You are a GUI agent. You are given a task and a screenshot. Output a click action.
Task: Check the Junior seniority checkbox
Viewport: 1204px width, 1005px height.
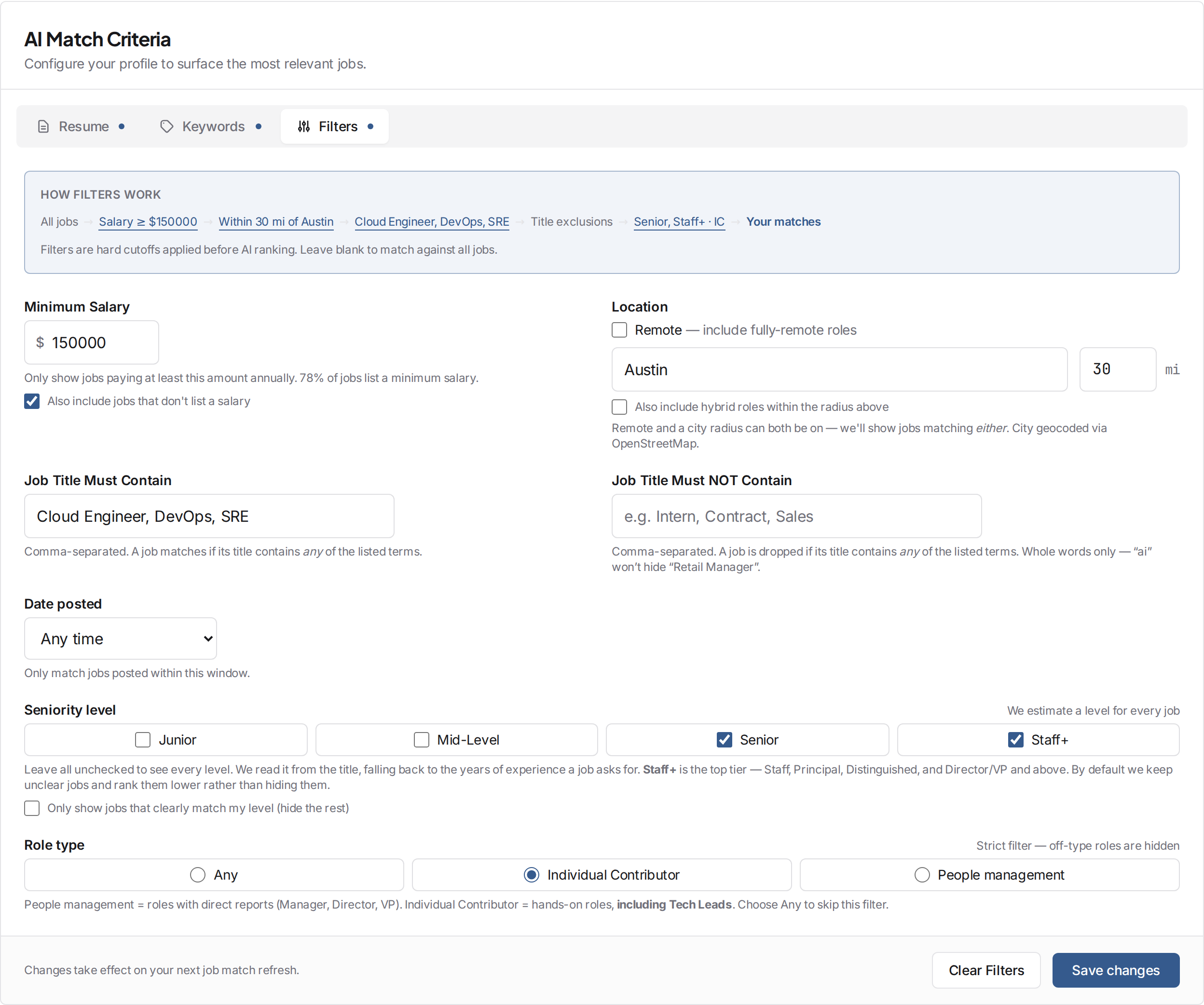click(143, 740)
